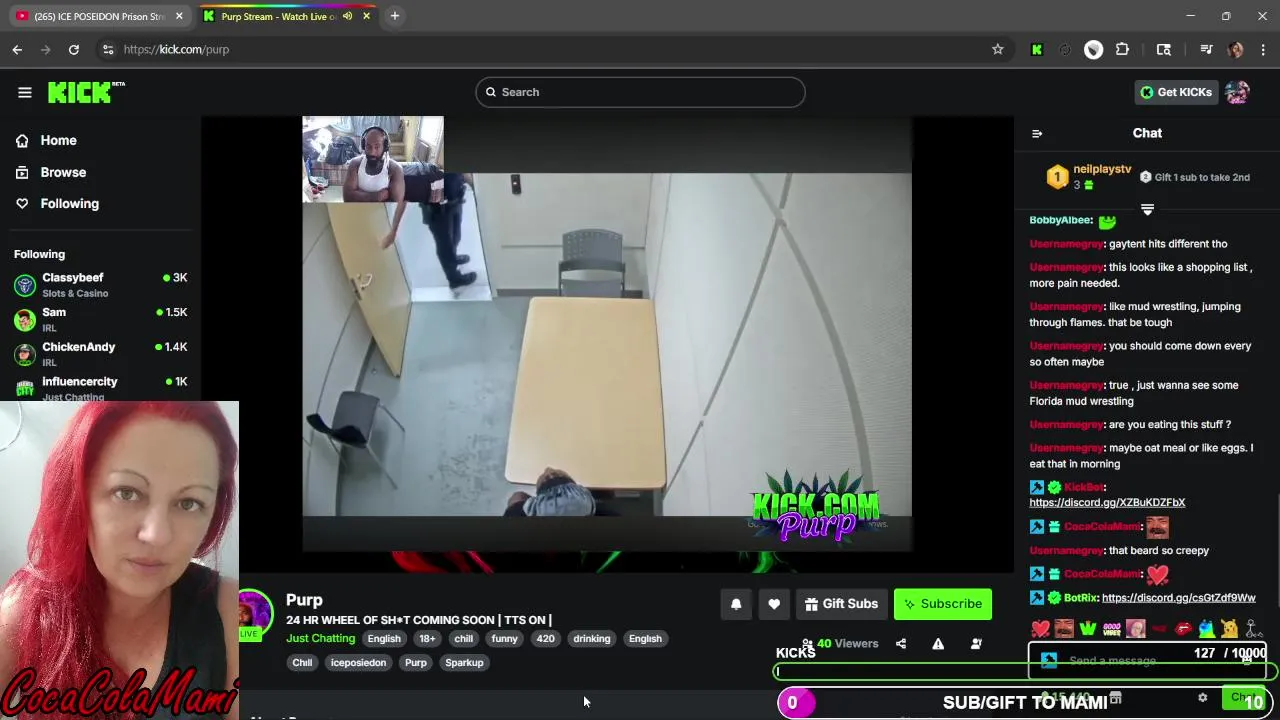This screenshot has height=720, width=1280.
Task: Click the share stream icon
Action: point(901,644)
